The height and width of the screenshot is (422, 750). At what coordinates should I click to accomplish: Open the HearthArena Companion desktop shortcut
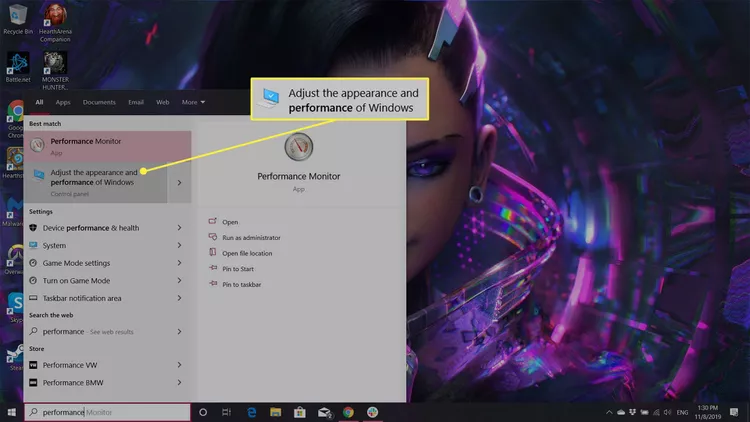pos(54,16)
